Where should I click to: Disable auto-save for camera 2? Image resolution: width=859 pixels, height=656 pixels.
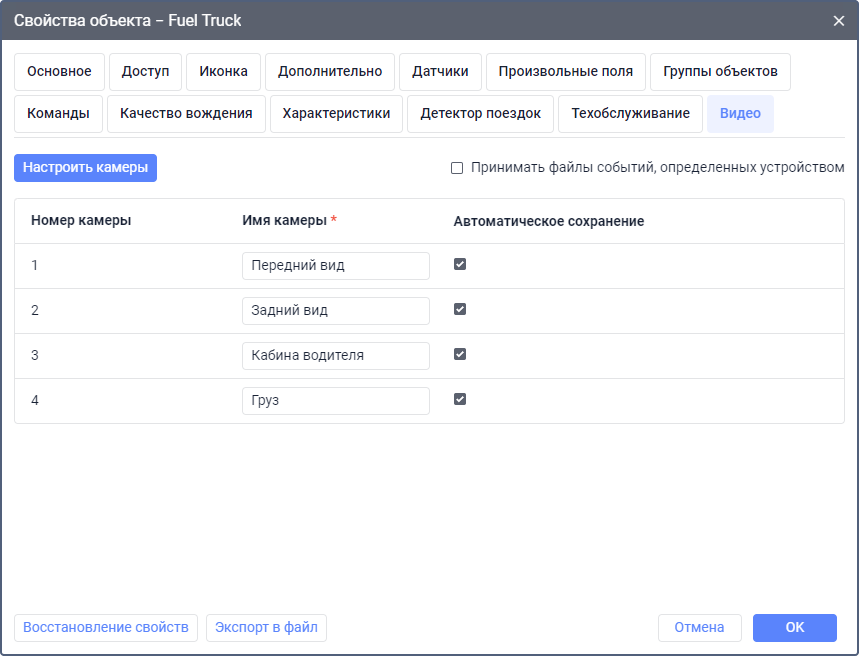[460, 310]
